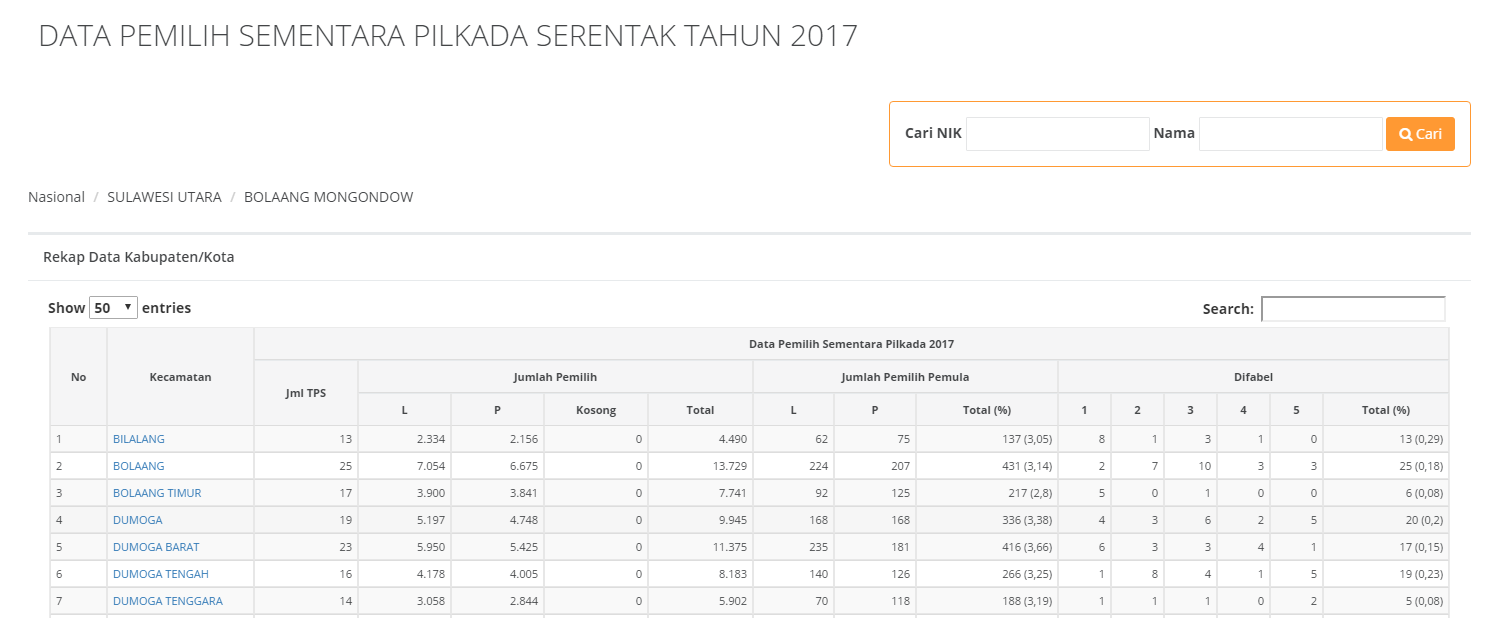Open the DUMOGA kecamatan link

tap(138, 520)
